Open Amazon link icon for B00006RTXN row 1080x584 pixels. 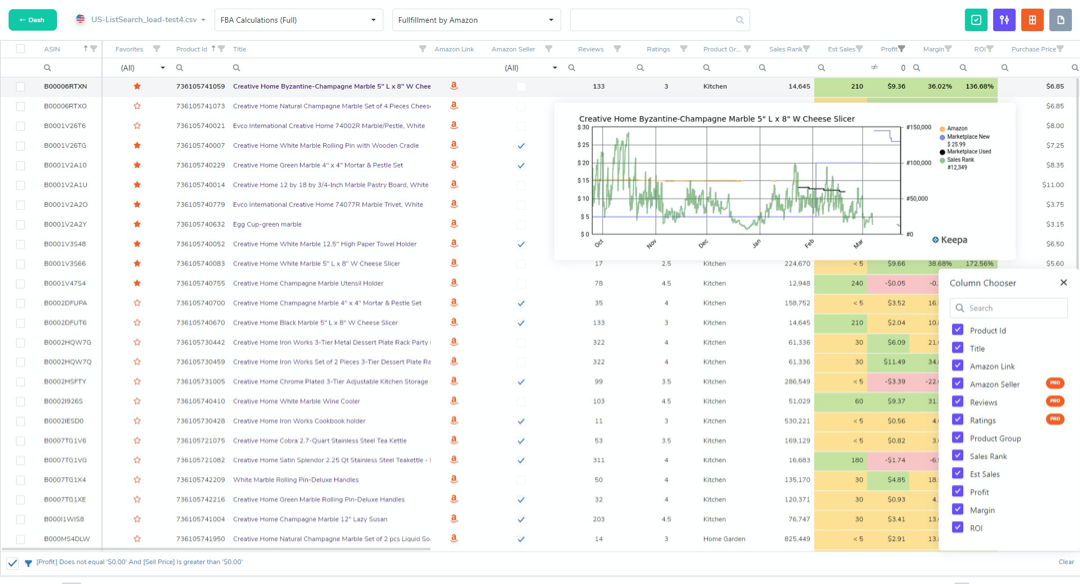[454, 87]
